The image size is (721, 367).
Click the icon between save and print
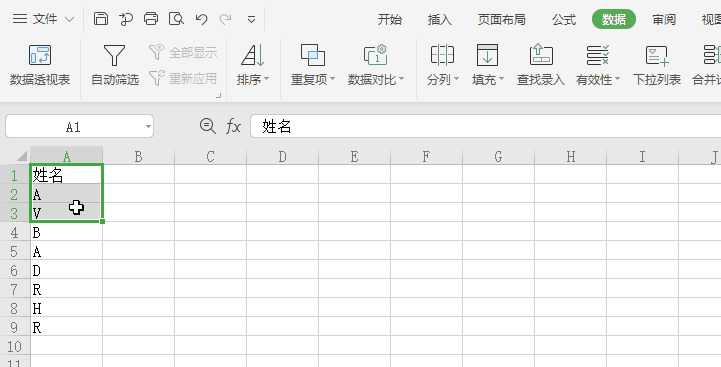click(x=126, y=19)
